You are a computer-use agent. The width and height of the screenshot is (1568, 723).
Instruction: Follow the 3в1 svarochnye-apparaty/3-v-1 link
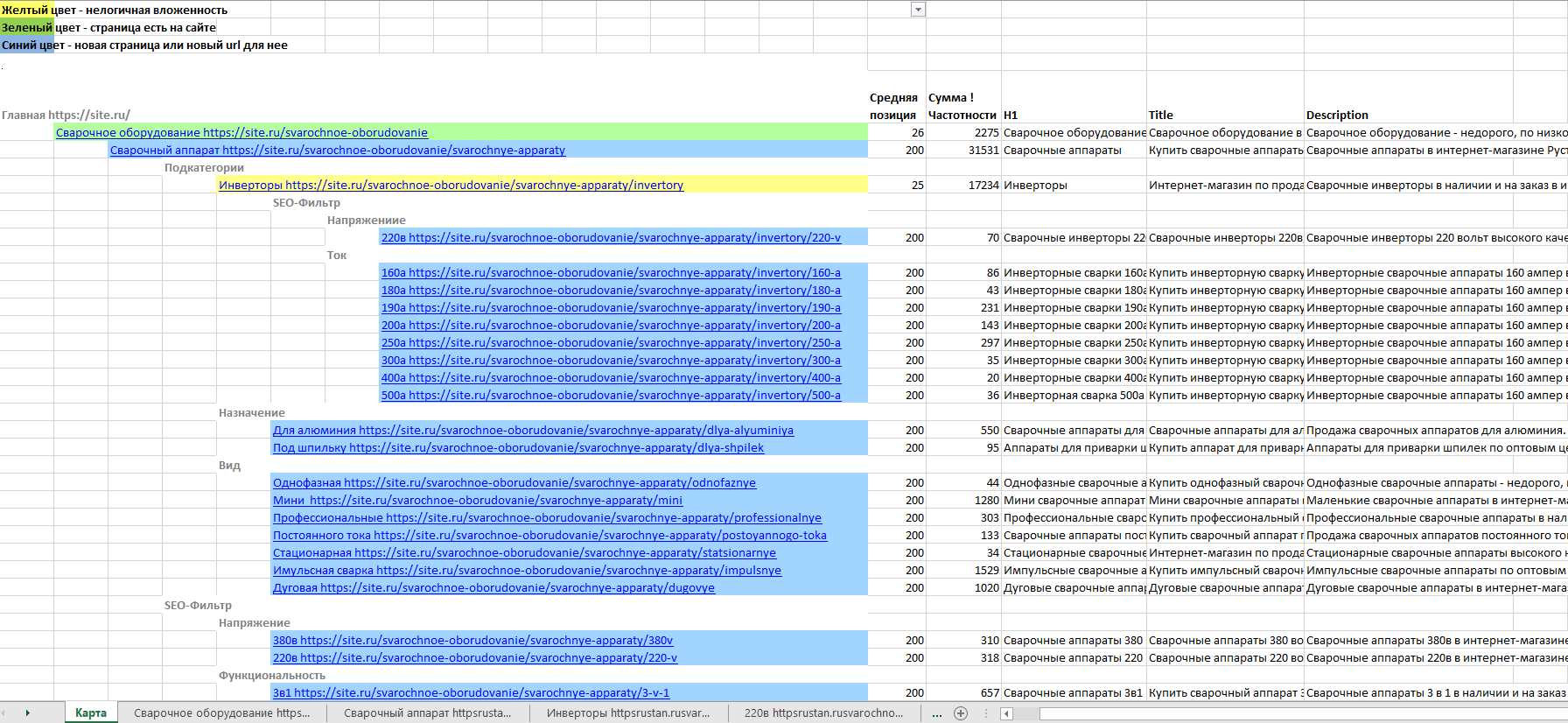(471, 693)
